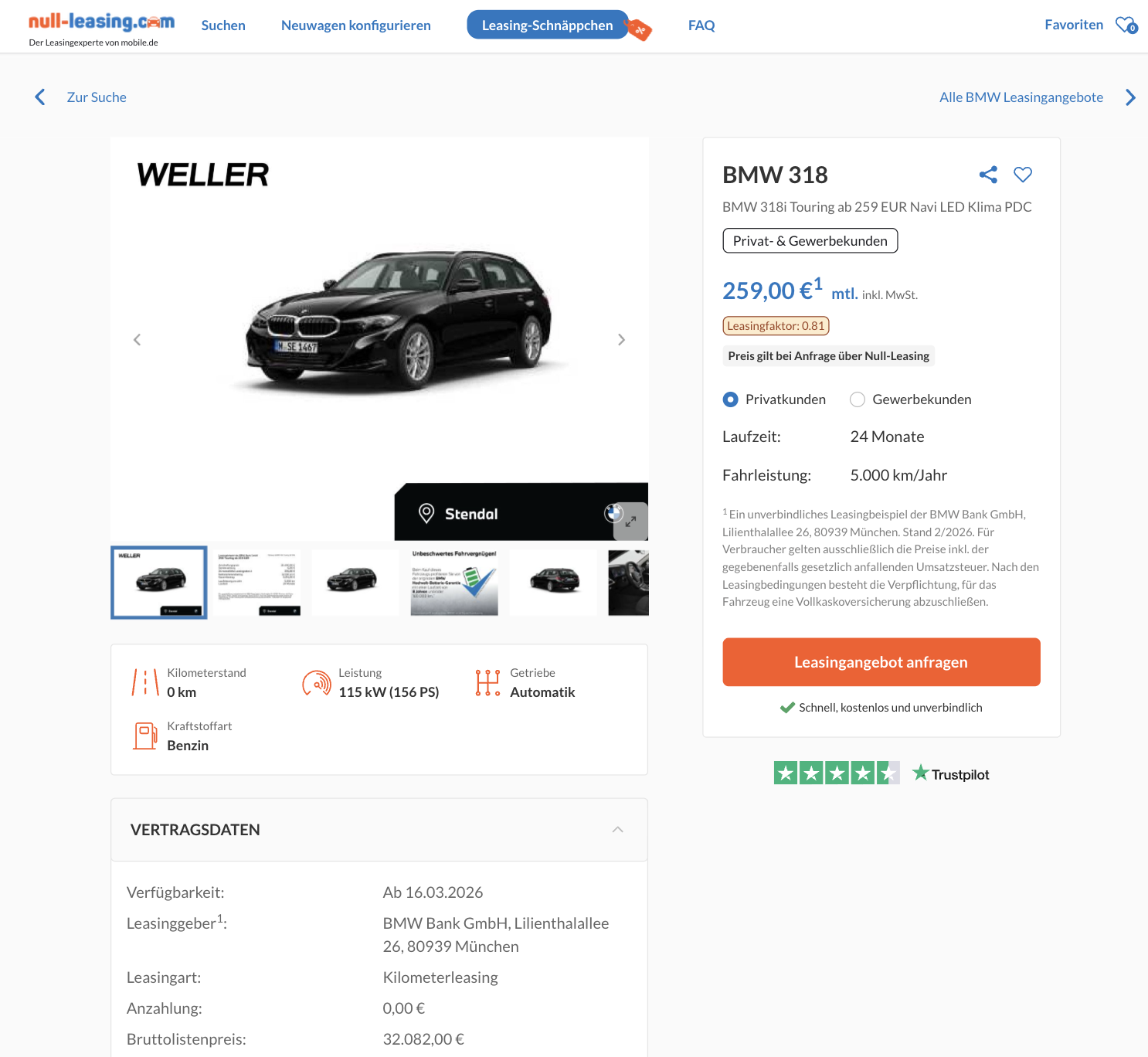Open the Leasing-Schnäppchen tab
Screen dimensions: 1148x1057
548,25
